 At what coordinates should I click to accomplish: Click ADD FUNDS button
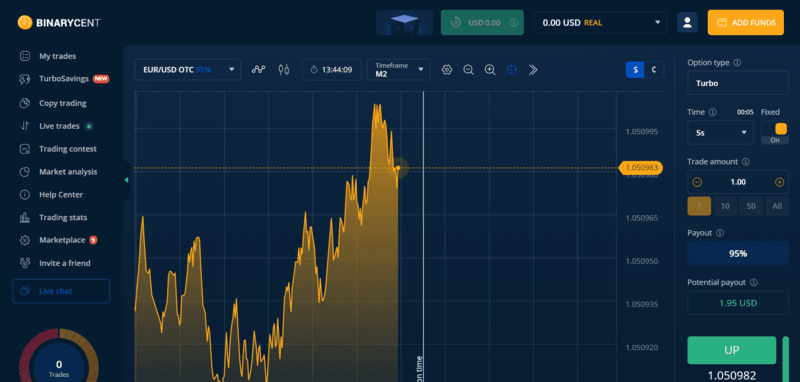pos(745,22)
